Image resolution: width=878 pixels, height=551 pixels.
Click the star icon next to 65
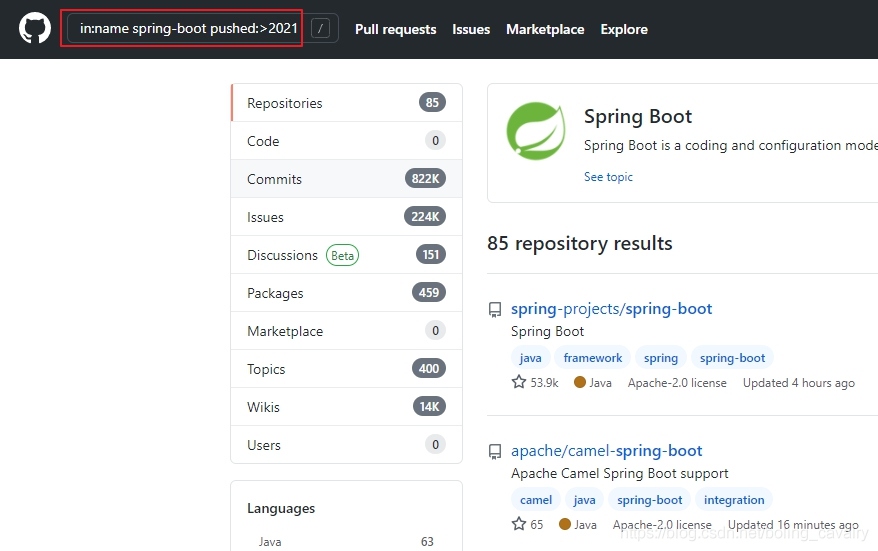click(519, 524)
